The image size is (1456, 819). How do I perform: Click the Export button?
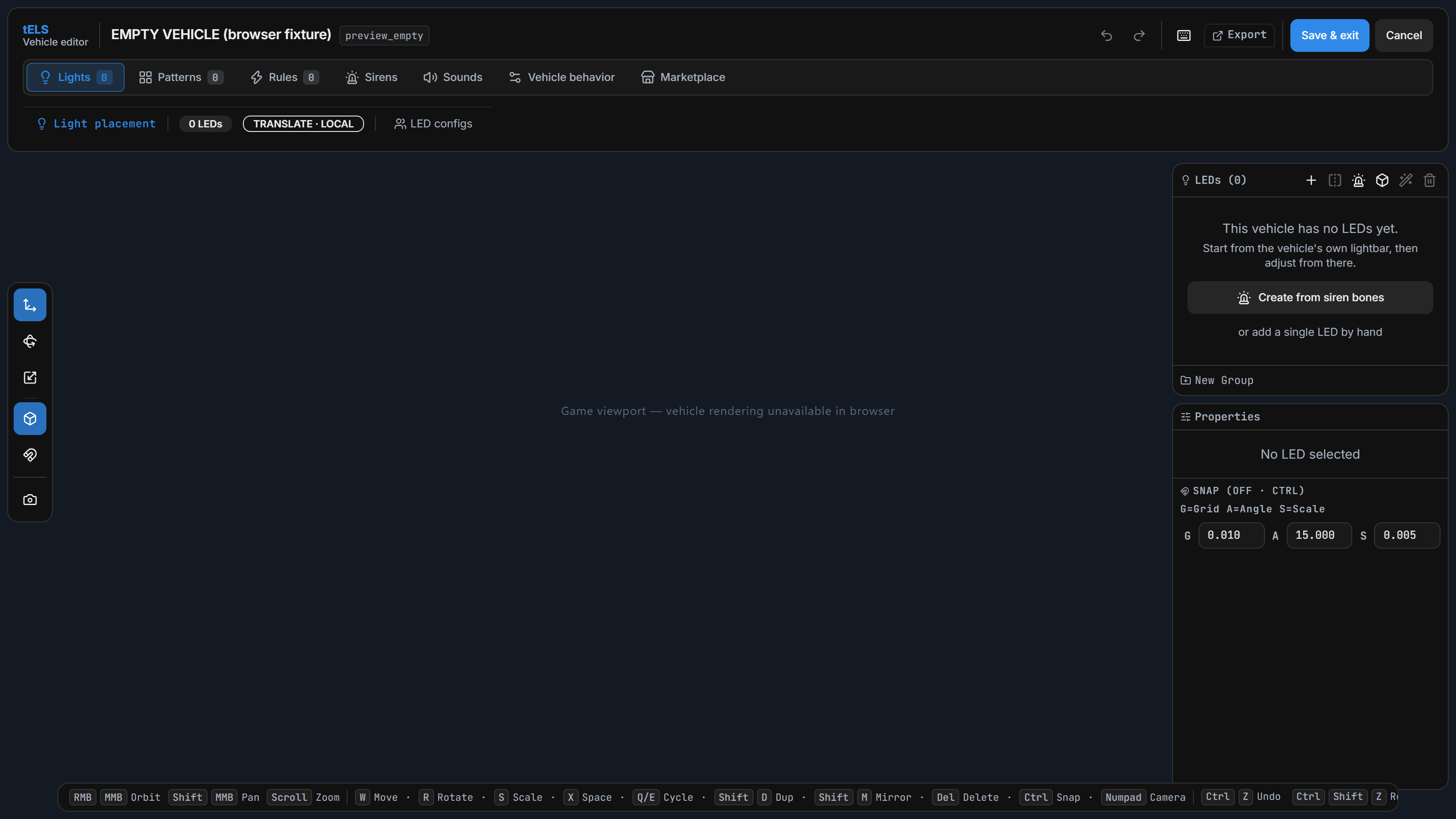1239,35
